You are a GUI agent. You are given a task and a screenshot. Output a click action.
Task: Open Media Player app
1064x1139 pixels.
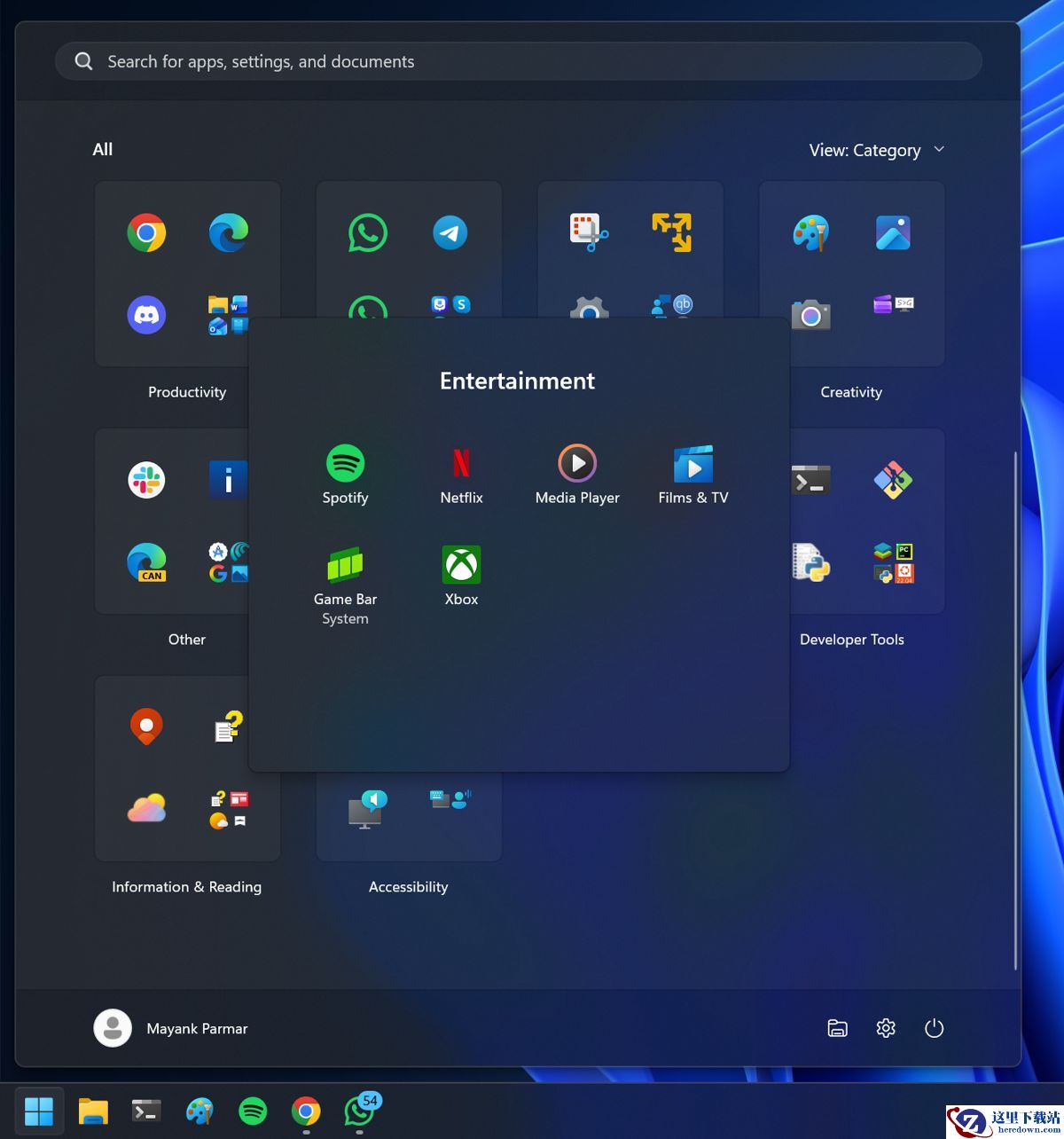[577, 464]
